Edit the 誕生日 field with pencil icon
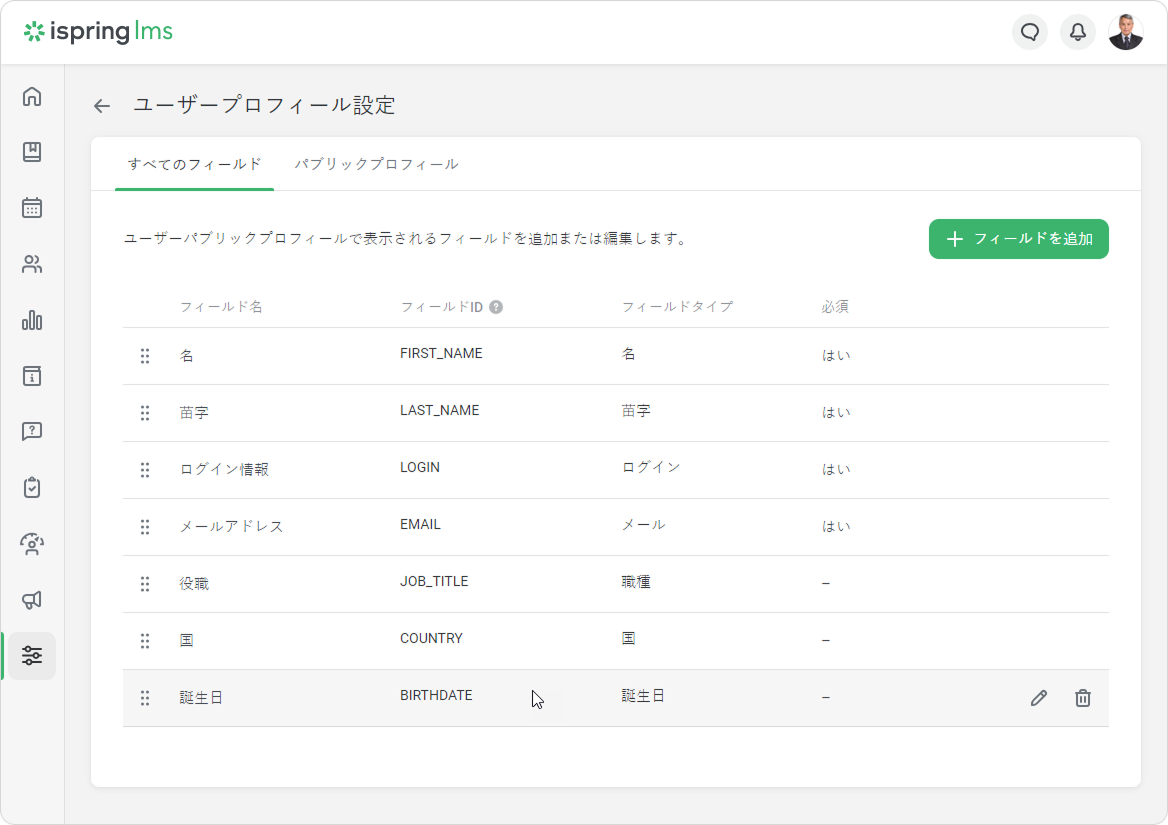1168x825 pixels. pos(1039,698)
